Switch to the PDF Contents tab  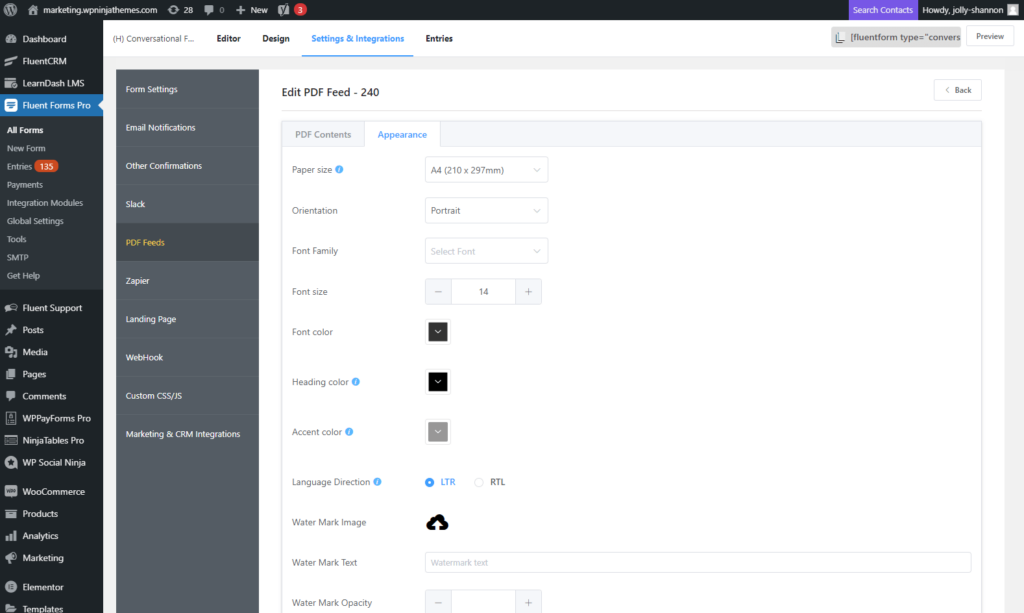(x=322, y=133)
